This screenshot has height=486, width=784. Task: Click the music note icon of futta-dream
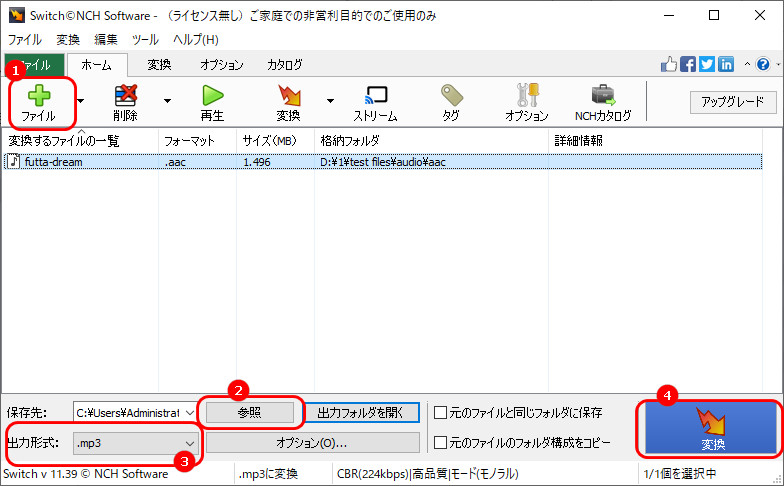(x=14, y=162)
